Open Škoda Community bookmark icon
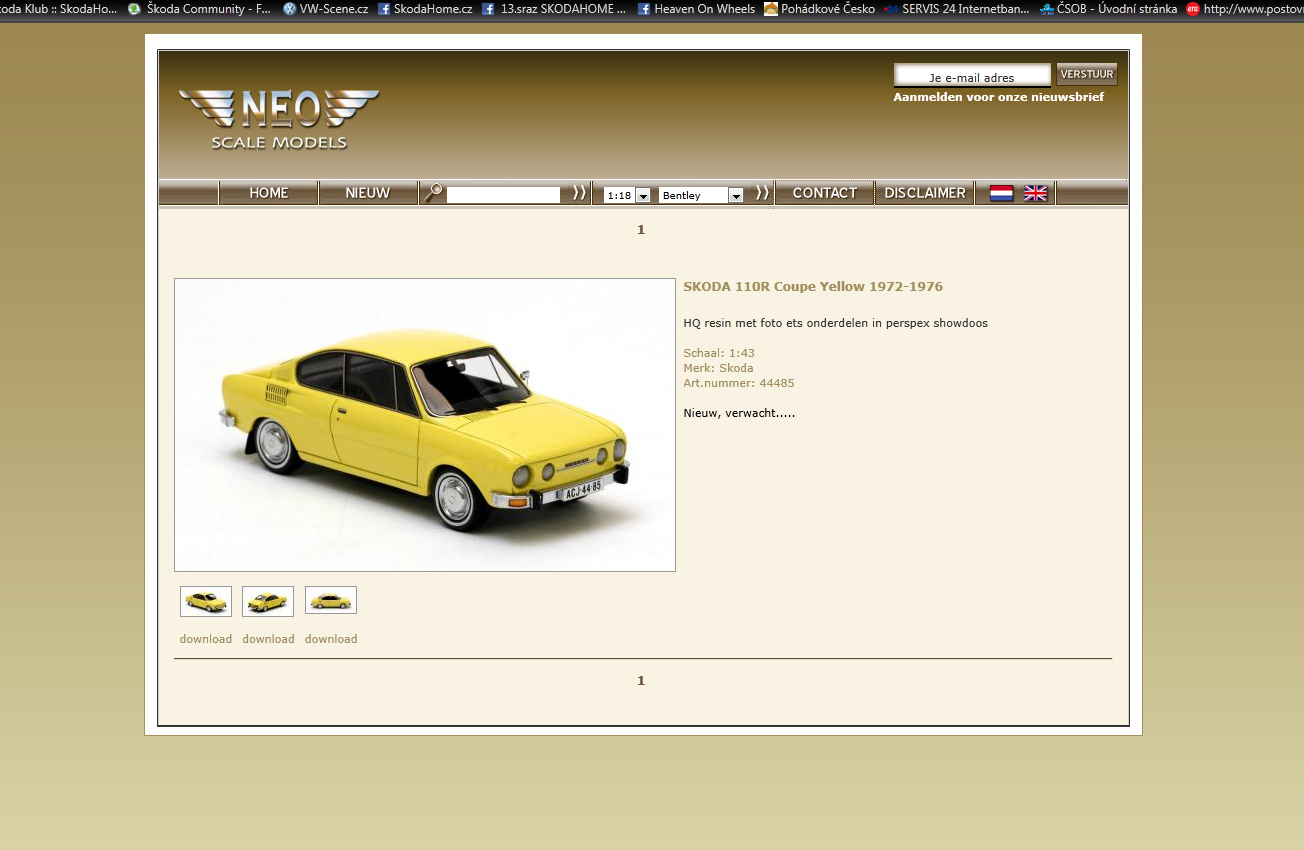1304x850 pixels. pyautogui.click(x=134, y=9)
